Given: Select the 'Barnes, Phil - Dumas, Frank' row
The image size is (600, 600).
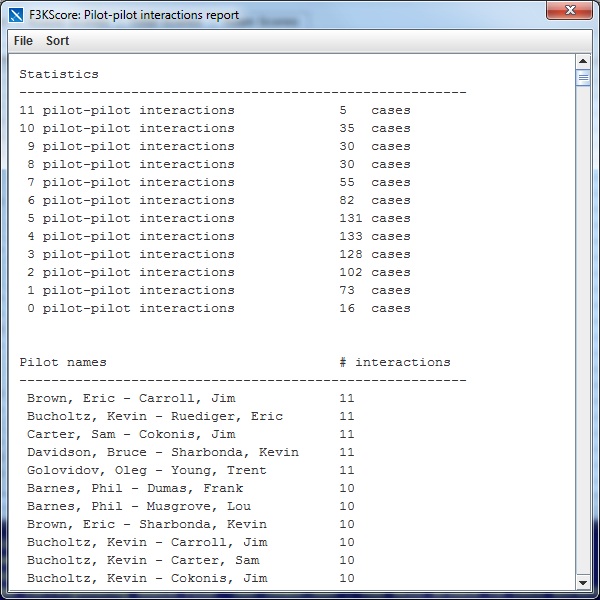Looking at the screenshot, I should (x=135, y=488).
